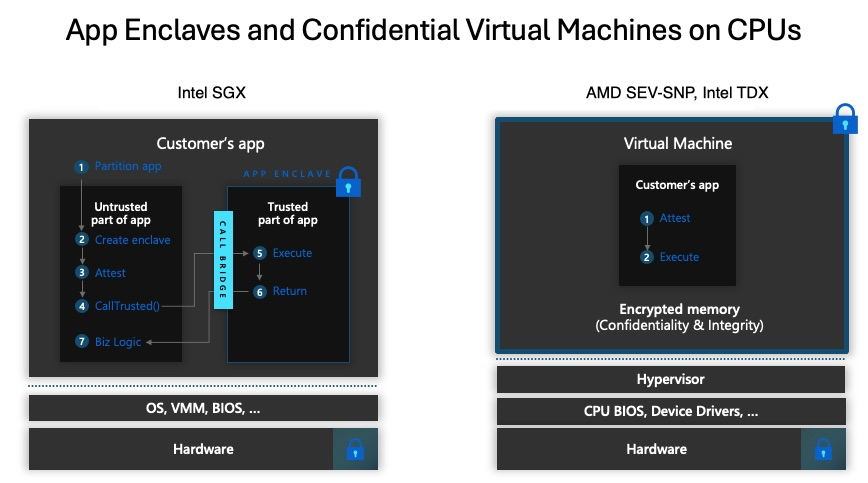
Task: Click Attest inside the Virtual Machine box
Action: point(675,218)
